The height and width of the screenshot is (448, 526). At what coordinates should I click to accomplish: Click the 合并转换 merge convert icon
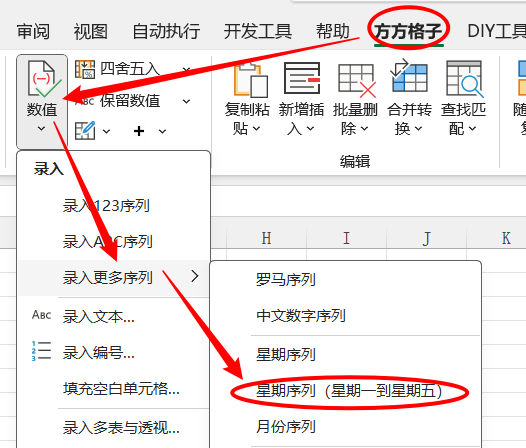click(x=409, y=76)
